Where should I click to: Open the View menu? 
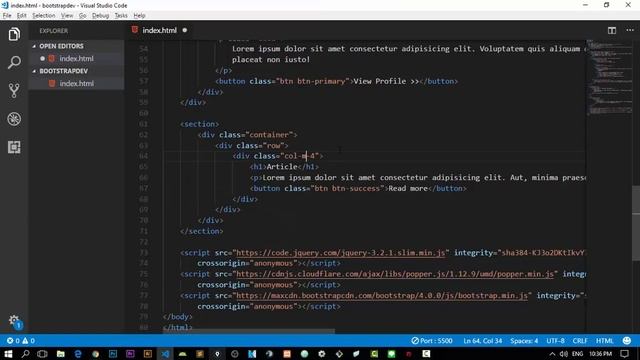[67, 16]
